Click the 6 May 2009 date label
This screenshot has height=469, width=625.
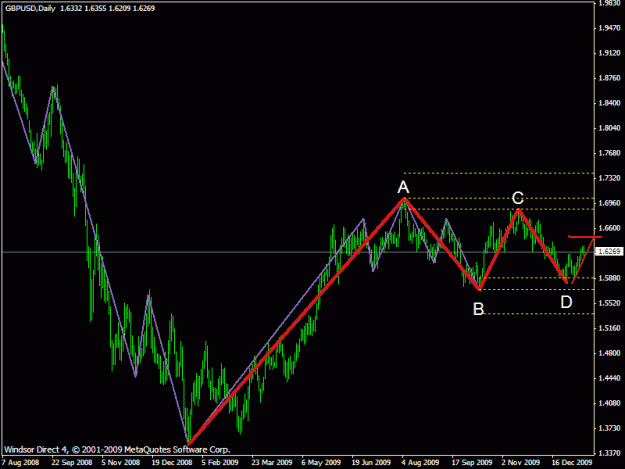click(321, 463)
